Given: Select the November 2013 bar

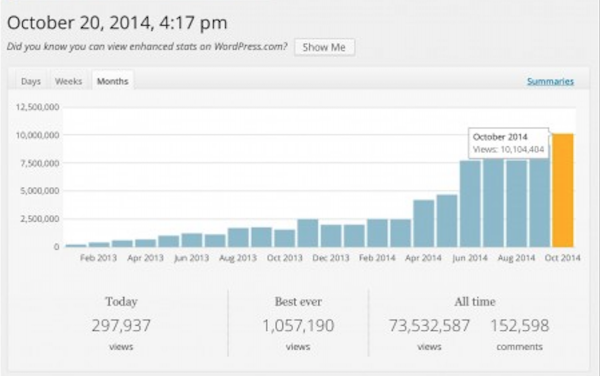Looking at the screenshot, I should coord(308,233).
